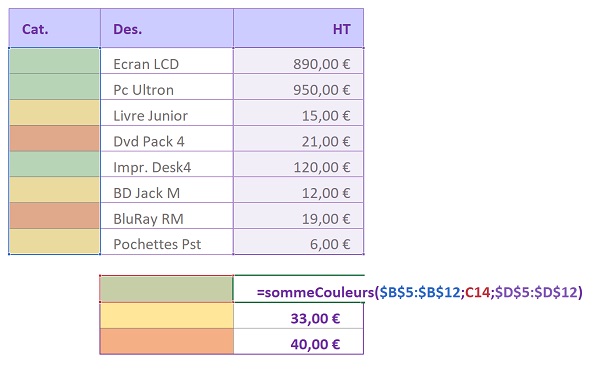The width and height of the screenshot is (600, 383).
Task: Select the Des. header cell
Action: [x=167, y=28]
